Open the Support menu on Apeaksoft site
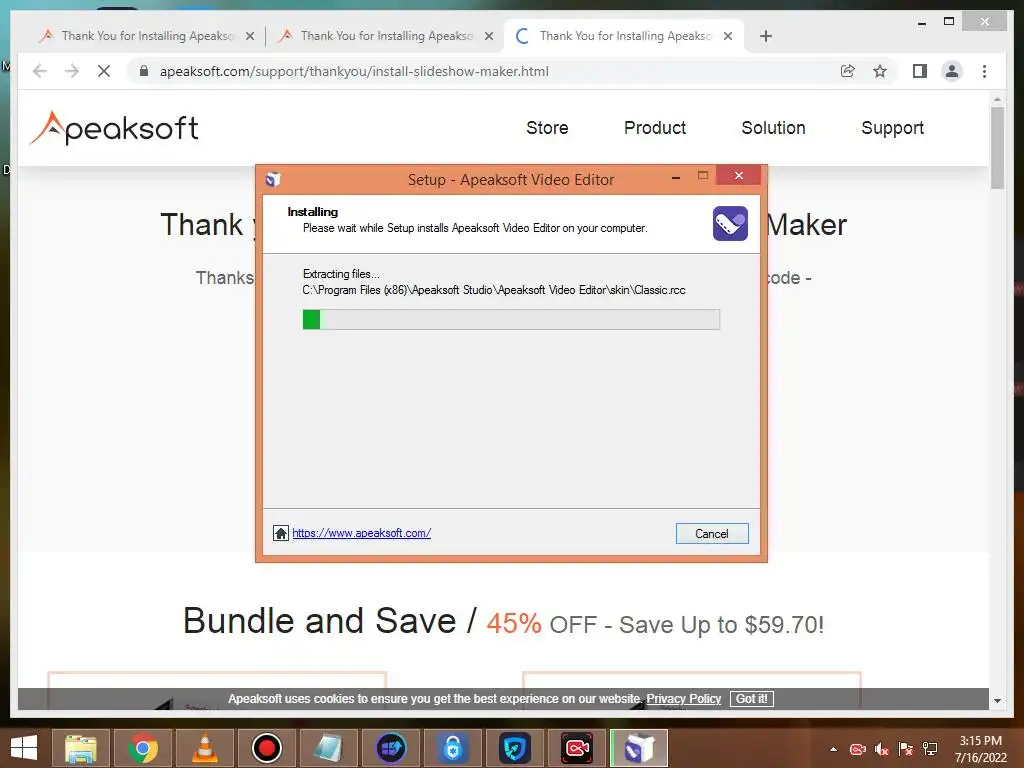The image size is (1024, 768). [x=892, y=128]
